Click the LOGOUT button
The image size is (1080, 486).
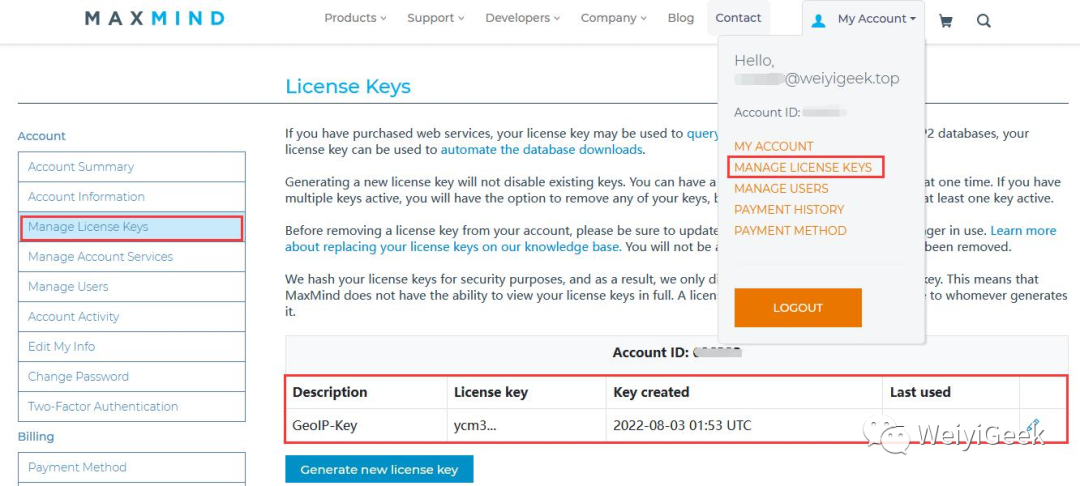coord(798,308)
